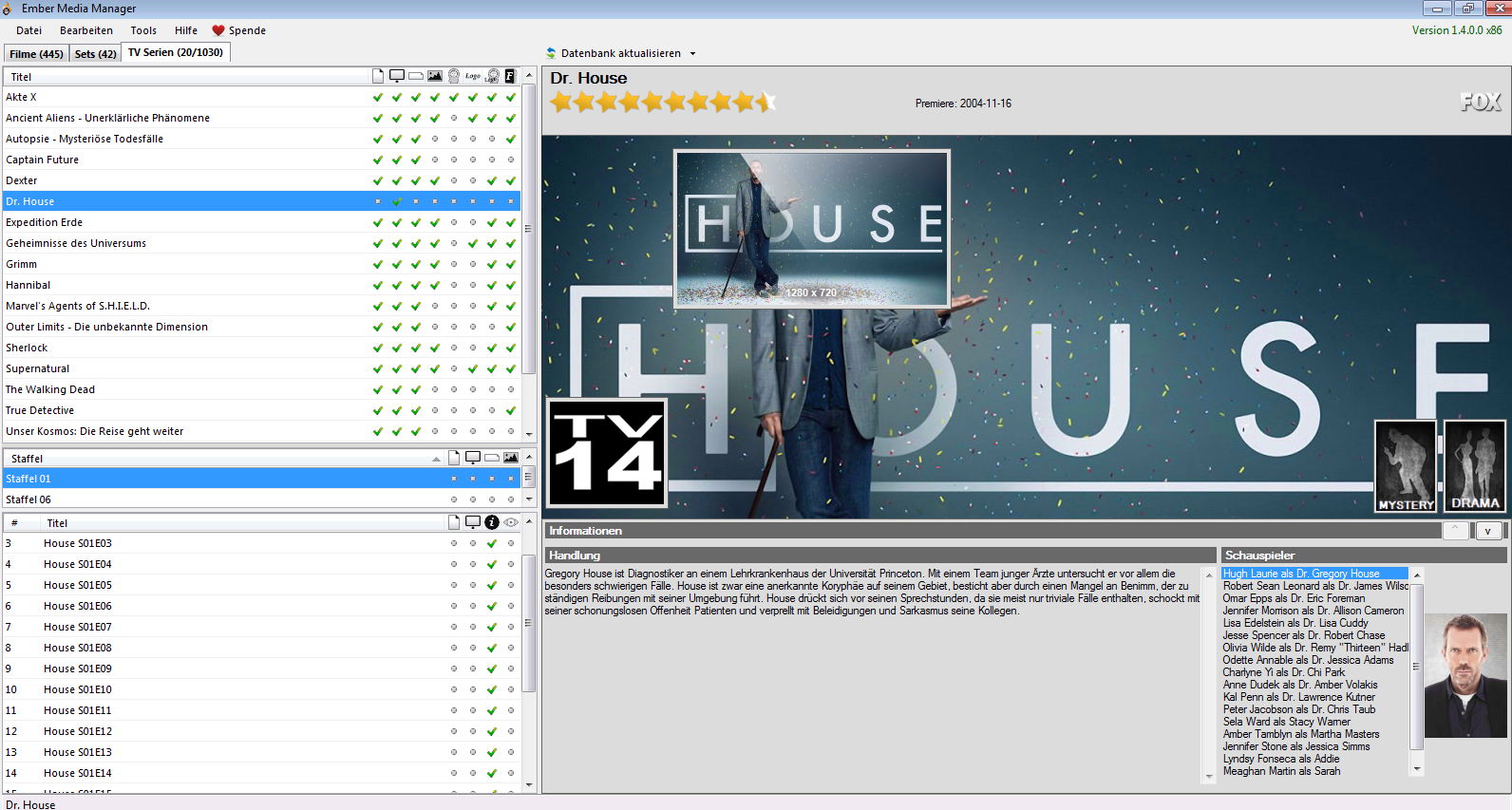Sort shows by the Logo column icon
The image size is (1512, 810).
(473, 76)
